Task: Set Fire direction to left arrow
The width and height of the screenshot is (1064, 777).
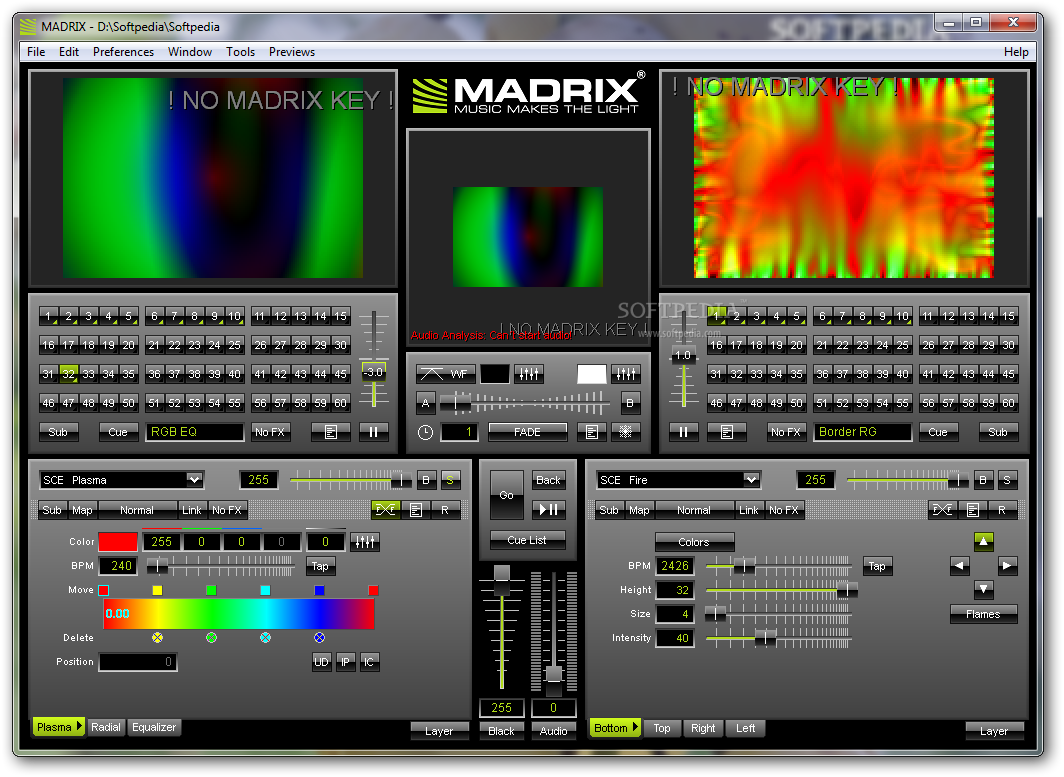Action: point(960,565)
